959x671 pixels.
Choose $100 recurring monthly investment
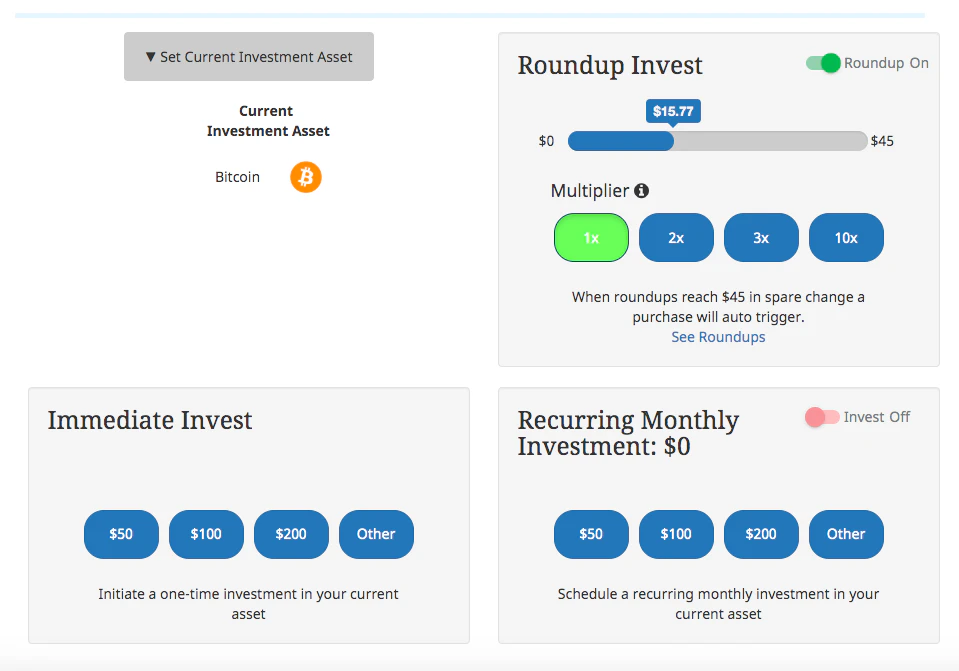click(676, 534)
